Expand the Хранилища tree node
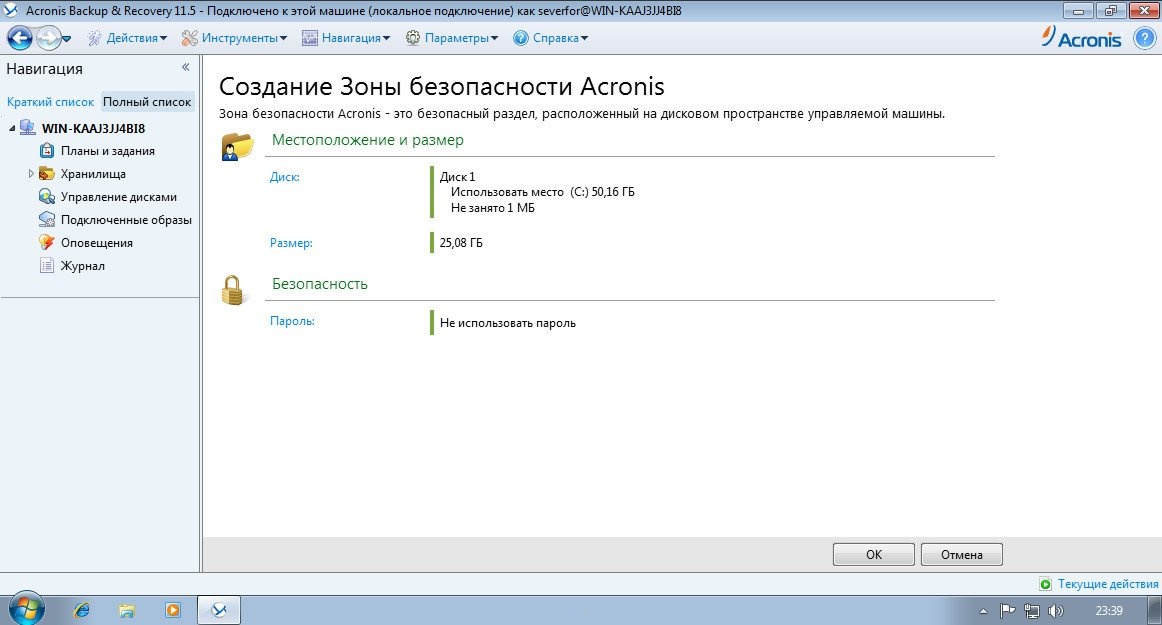The width and height of the screenshot is (1162, 625). (x=31, y=173)
